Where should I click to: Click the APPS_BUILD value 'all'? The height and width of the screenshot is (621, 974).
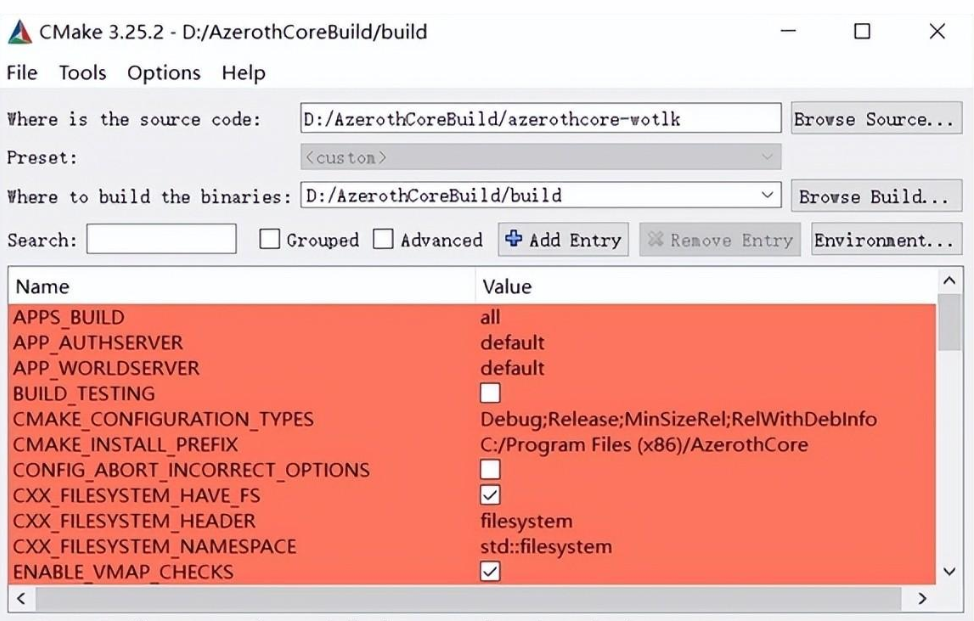pyautogui.click(x=490, y=317)
